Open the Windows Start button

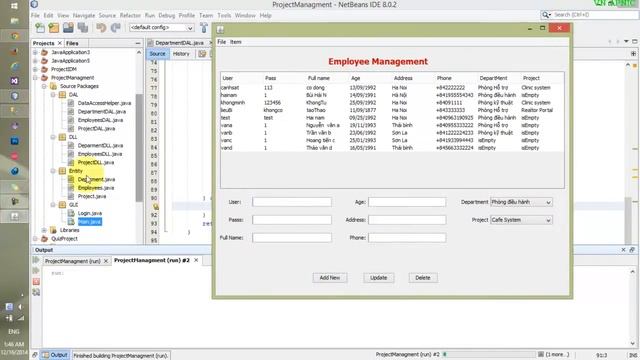(14, 6)
